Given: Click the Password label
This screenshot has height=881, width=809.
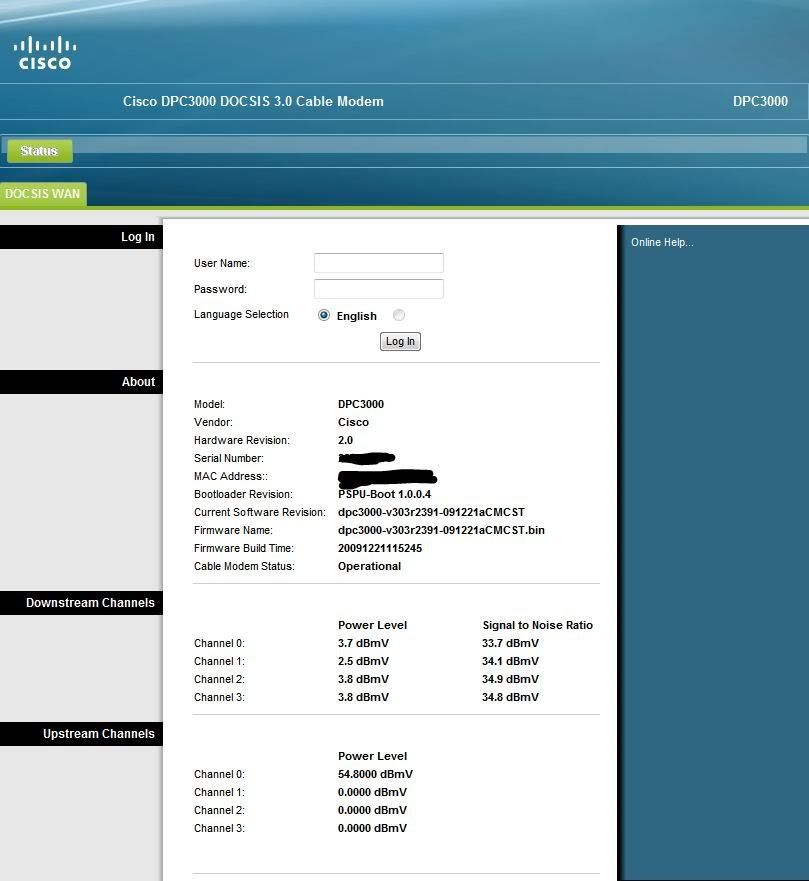Looking at the screenshot, I should [220, 289].
